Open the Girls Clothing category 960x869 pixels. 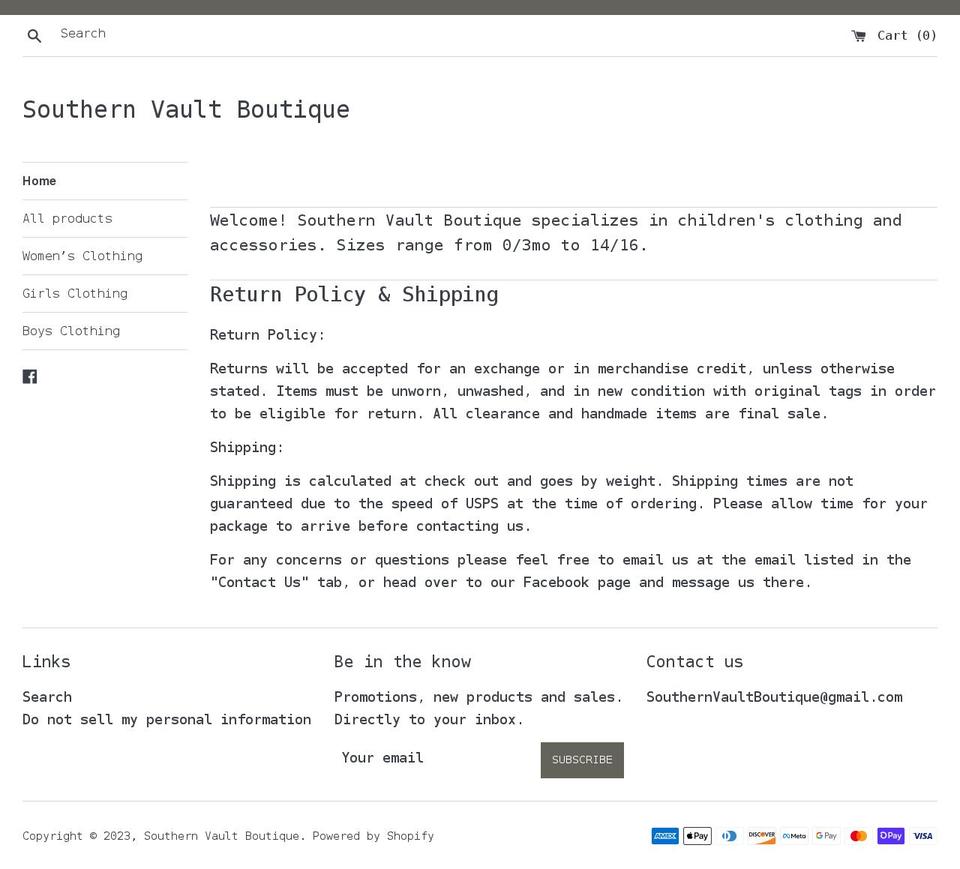pyautogui.click(x=75, y=293)
